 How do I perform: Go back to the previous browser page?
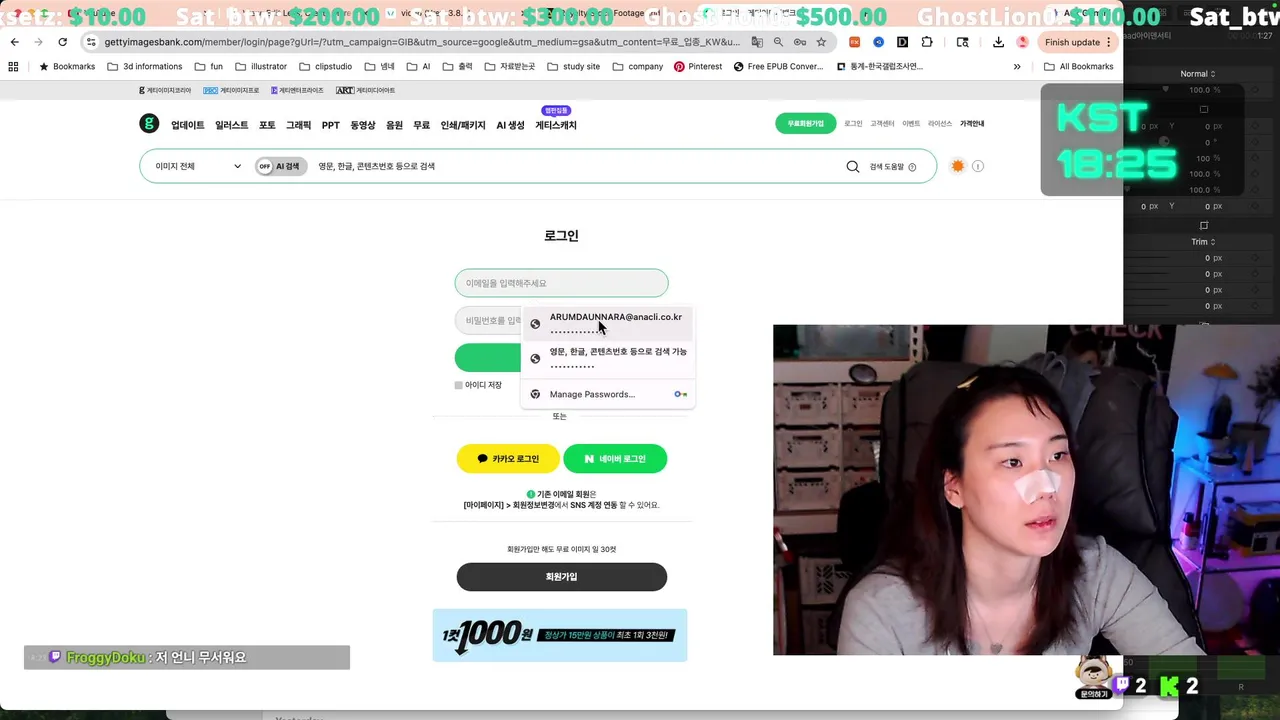click(14, 42)
